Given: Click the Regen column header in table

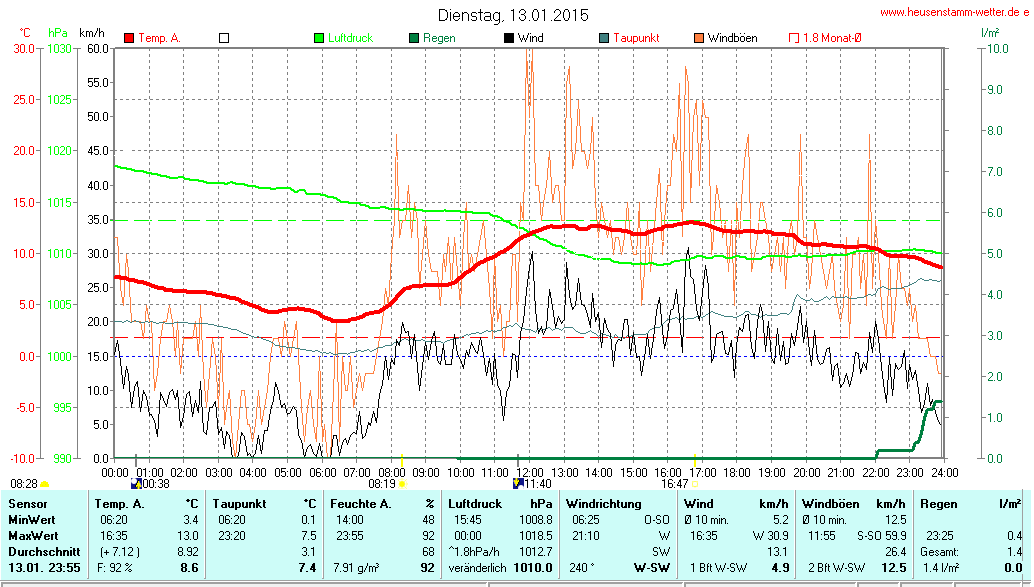Looking at the screenshot, I should pyautogui.click(x=938, y=504).
